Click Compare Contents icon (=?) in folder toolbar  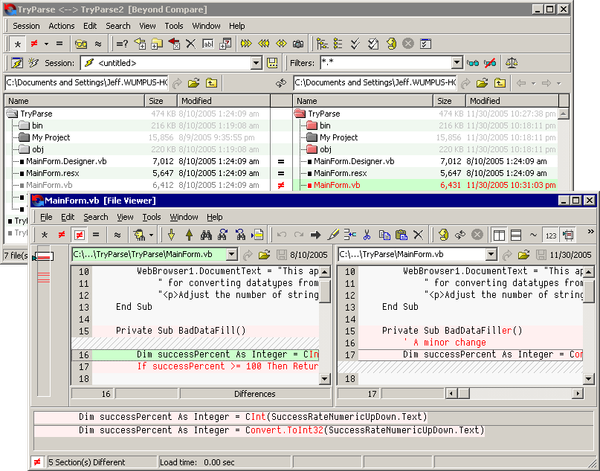tap(122, 44)
